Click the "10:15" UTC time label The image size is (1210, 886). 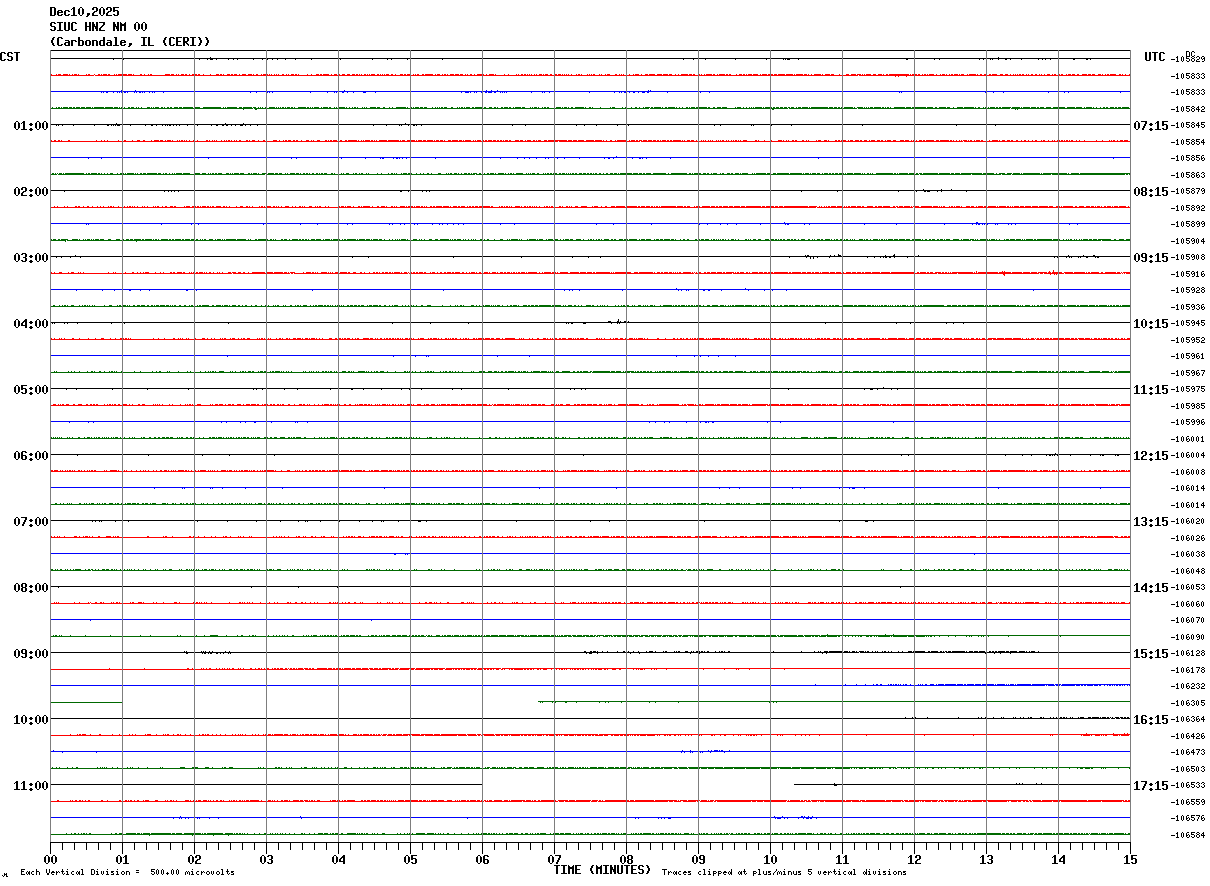(1150, 323)
